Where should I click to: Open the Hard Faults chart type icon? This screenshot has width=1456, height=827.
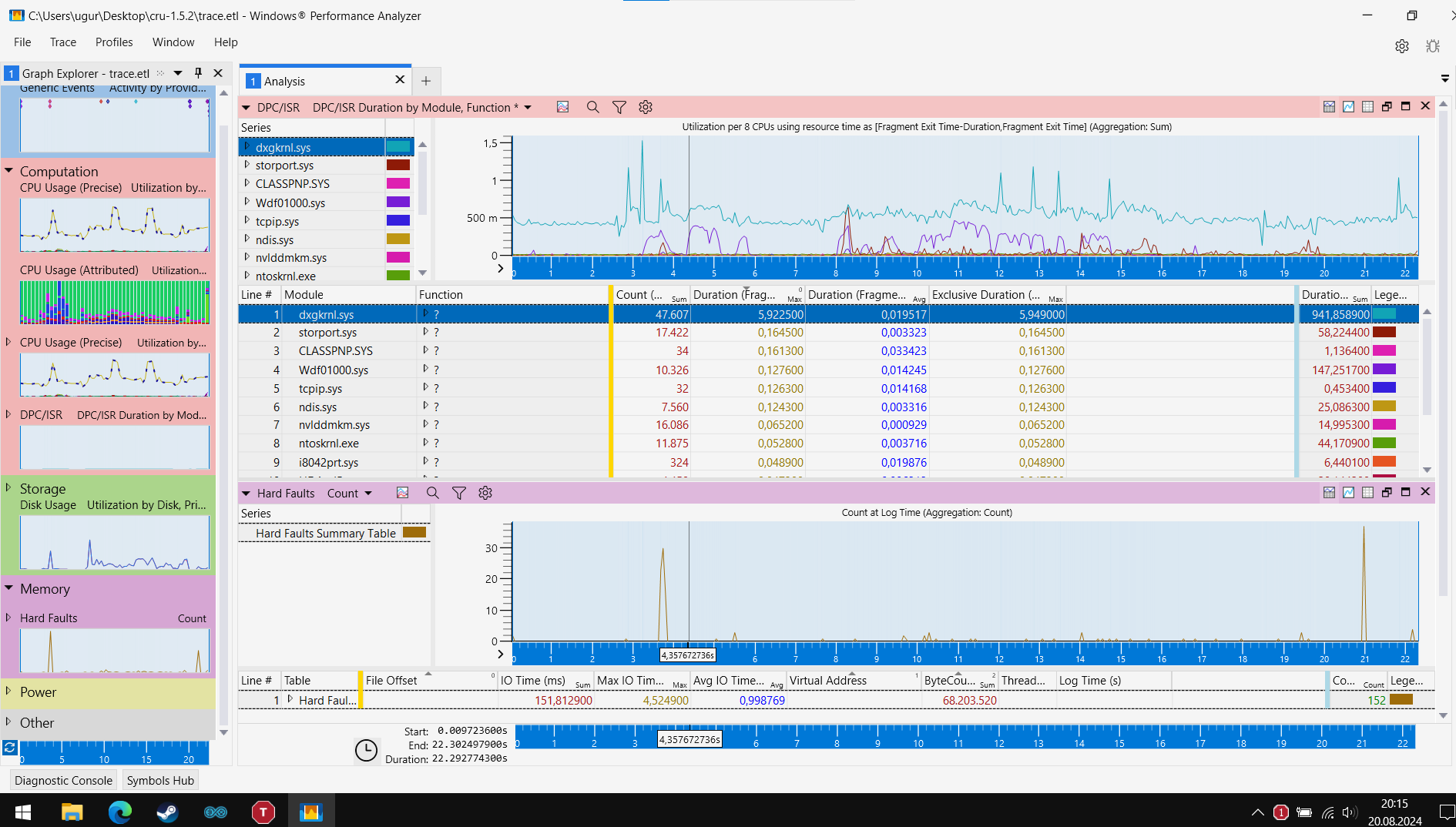tap(402, 493)
